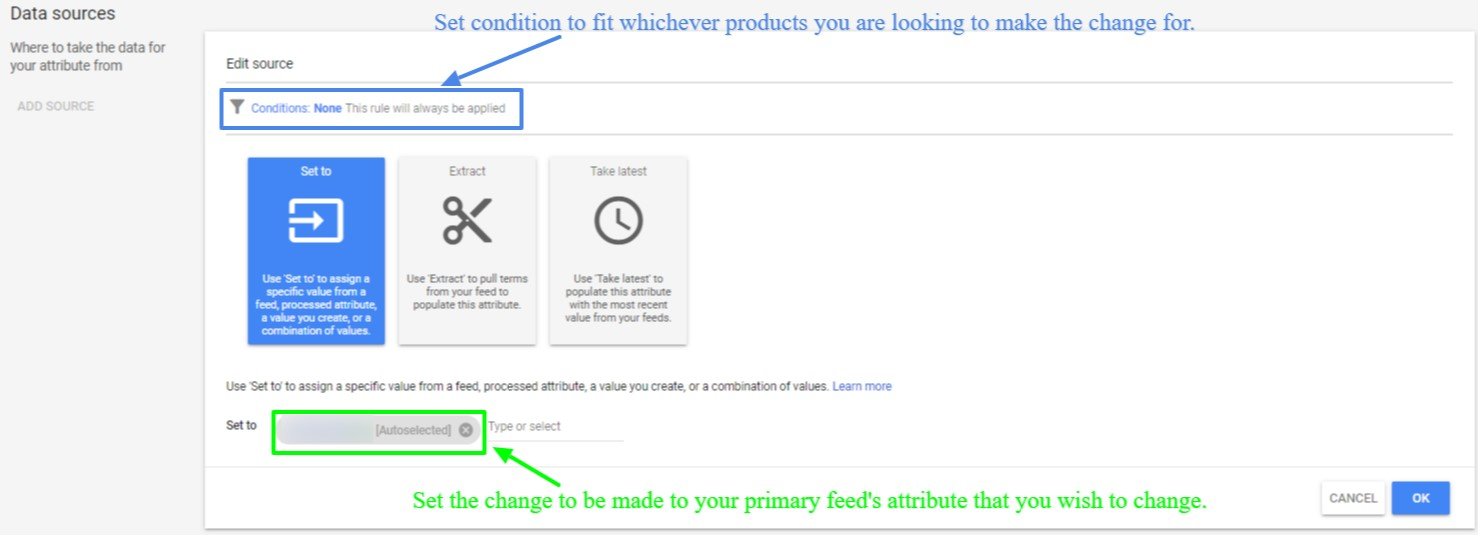Click the Take latest card description text

(618, 298)
